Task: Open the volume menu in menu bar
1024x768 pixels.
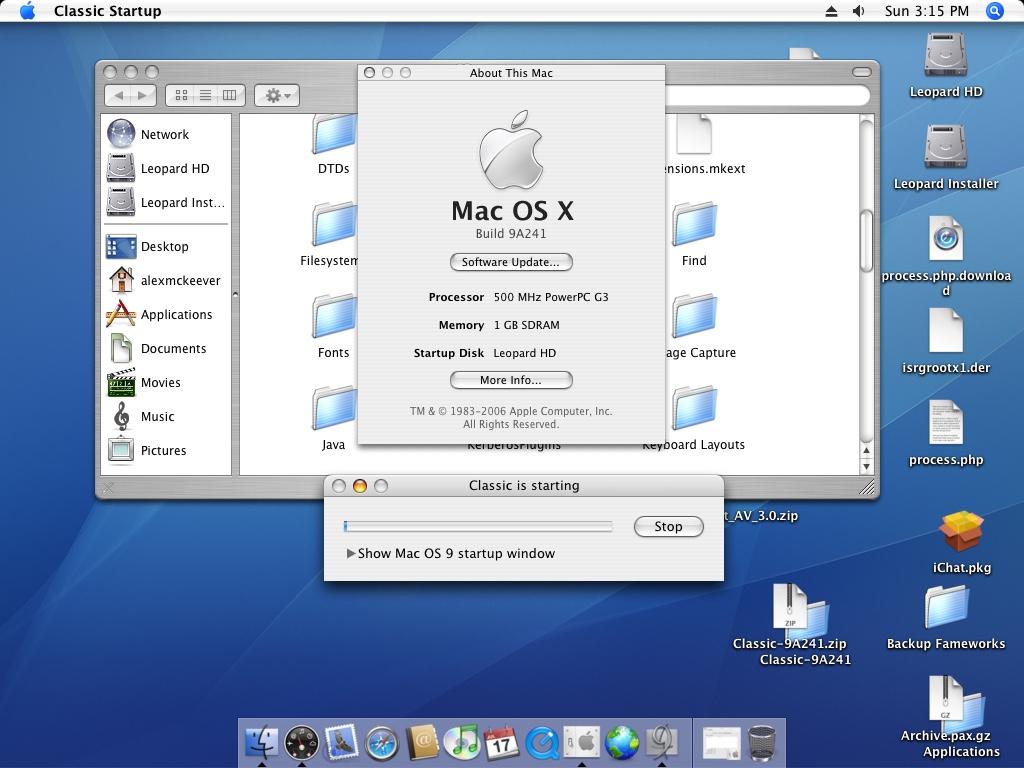Action: pos(858,11)
